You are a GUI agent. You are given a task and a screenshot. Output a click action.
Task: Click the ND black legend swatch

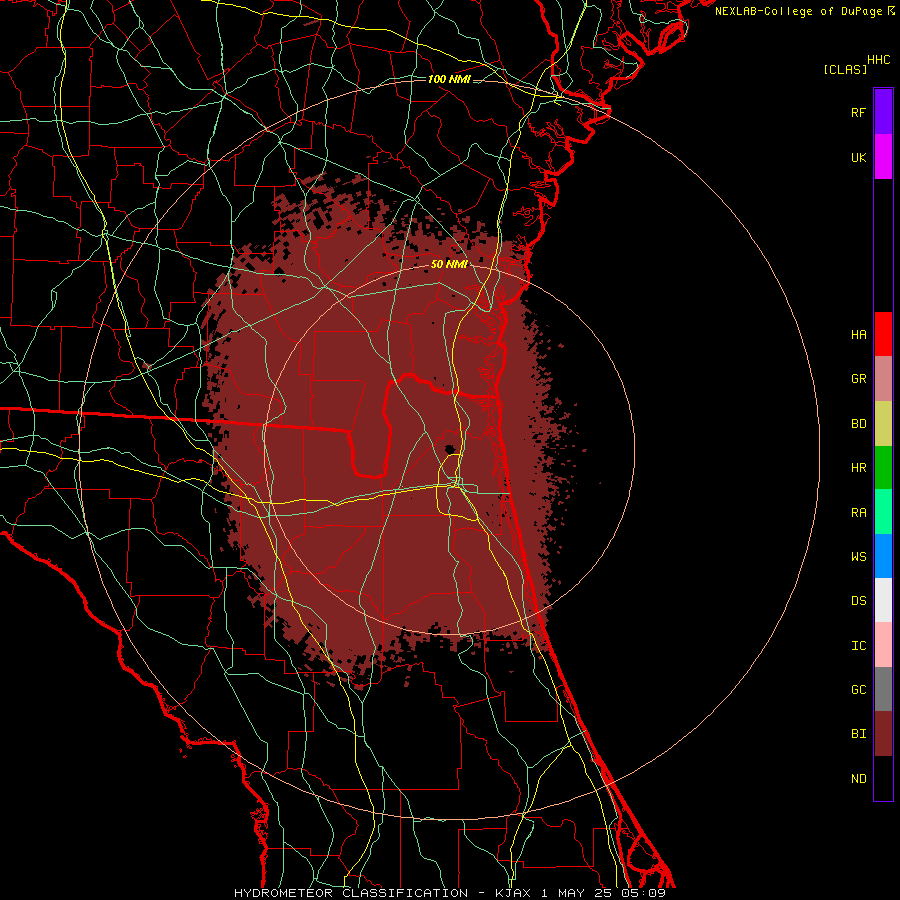click(883, 778)
